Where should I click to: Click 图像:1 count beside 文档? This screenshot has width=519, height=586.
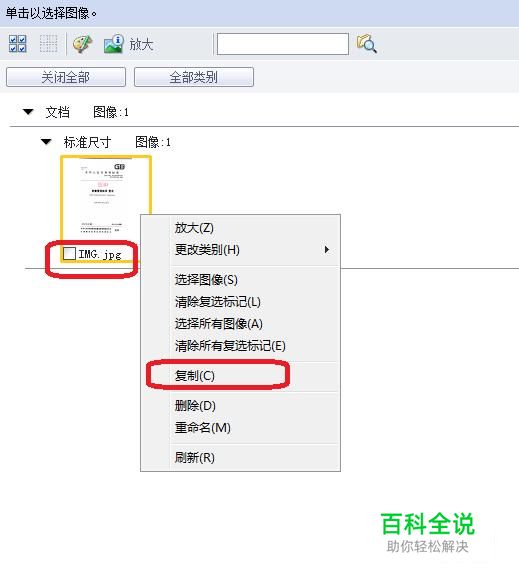tap(111, 112)
